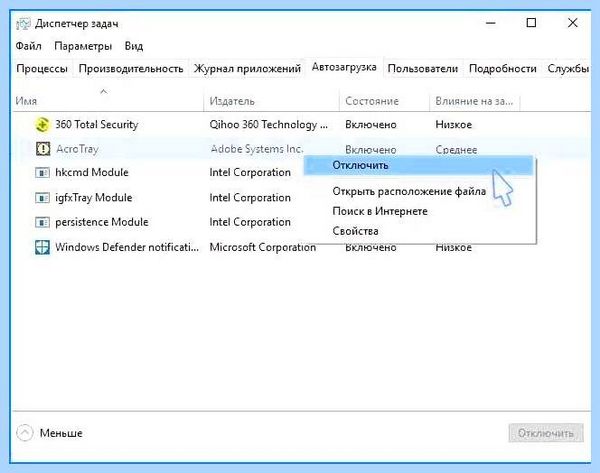The height and width of the screenshot is (473, 600).
Task: Switch to the Службы tab
Action: [x=568, y=69]
